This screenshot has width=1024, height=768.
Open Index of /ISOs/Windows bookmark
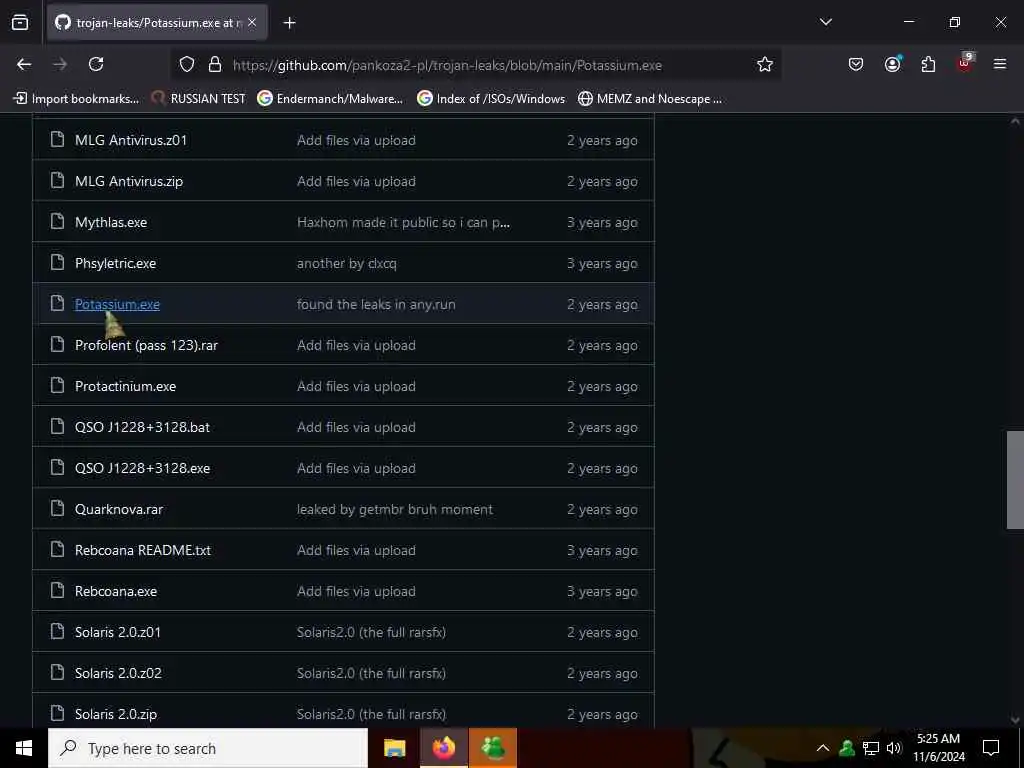(x=491, y=99)
